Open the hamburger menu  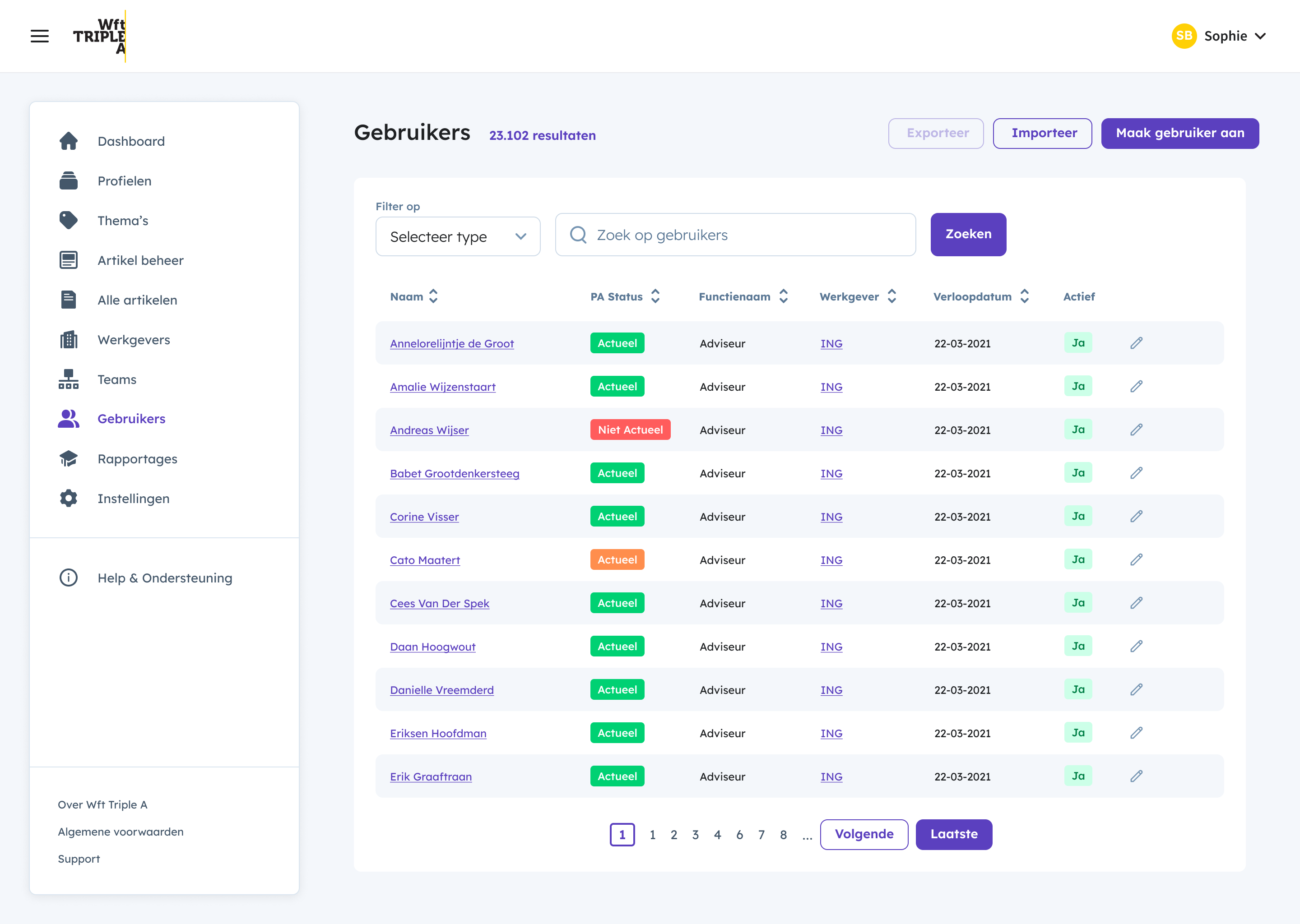(40, 36)
